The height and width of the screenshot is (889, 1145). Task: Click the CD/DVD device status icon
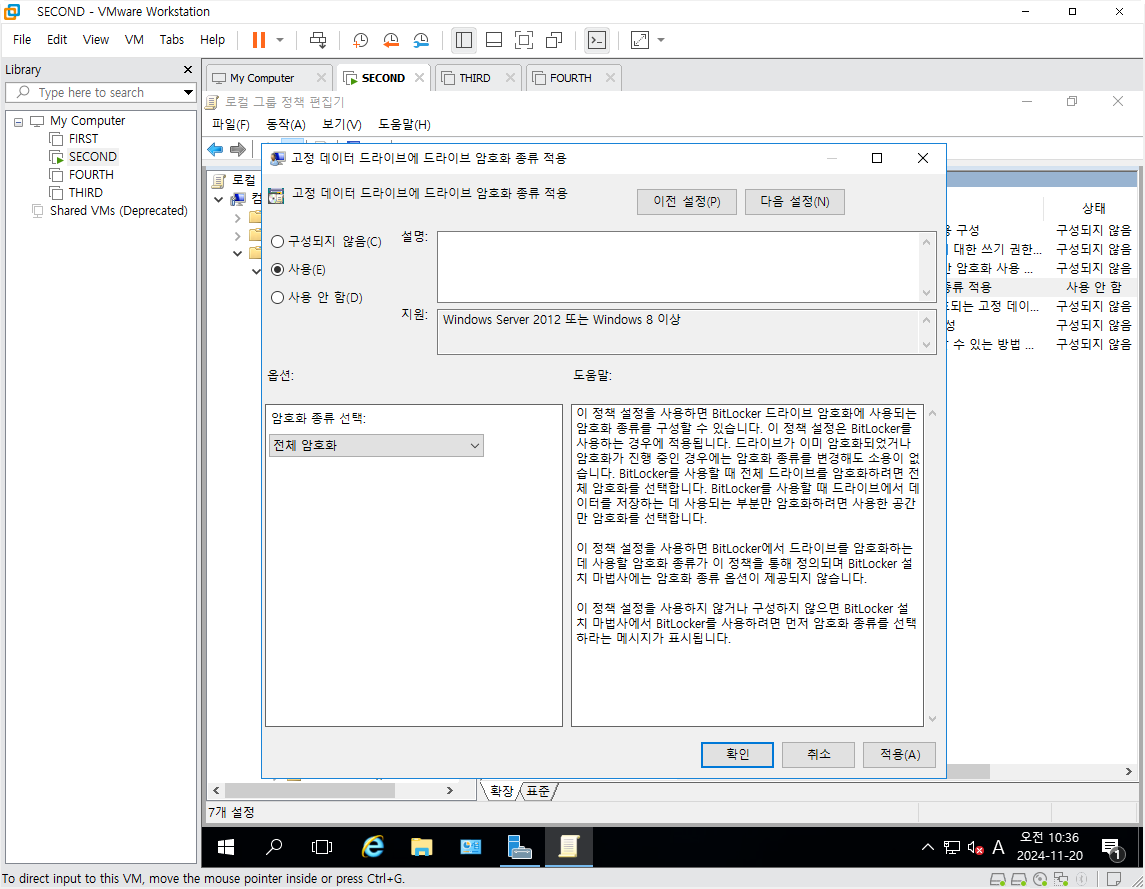(1040, 879)
